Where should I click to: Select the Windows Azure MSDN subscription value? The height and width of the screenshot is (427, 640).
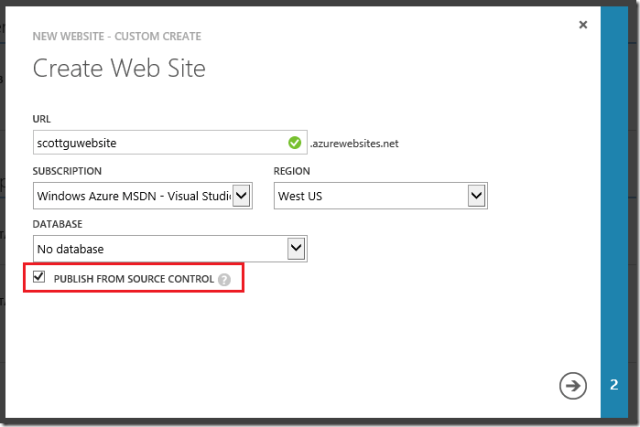pyautogui.click(x=132, y=196)
